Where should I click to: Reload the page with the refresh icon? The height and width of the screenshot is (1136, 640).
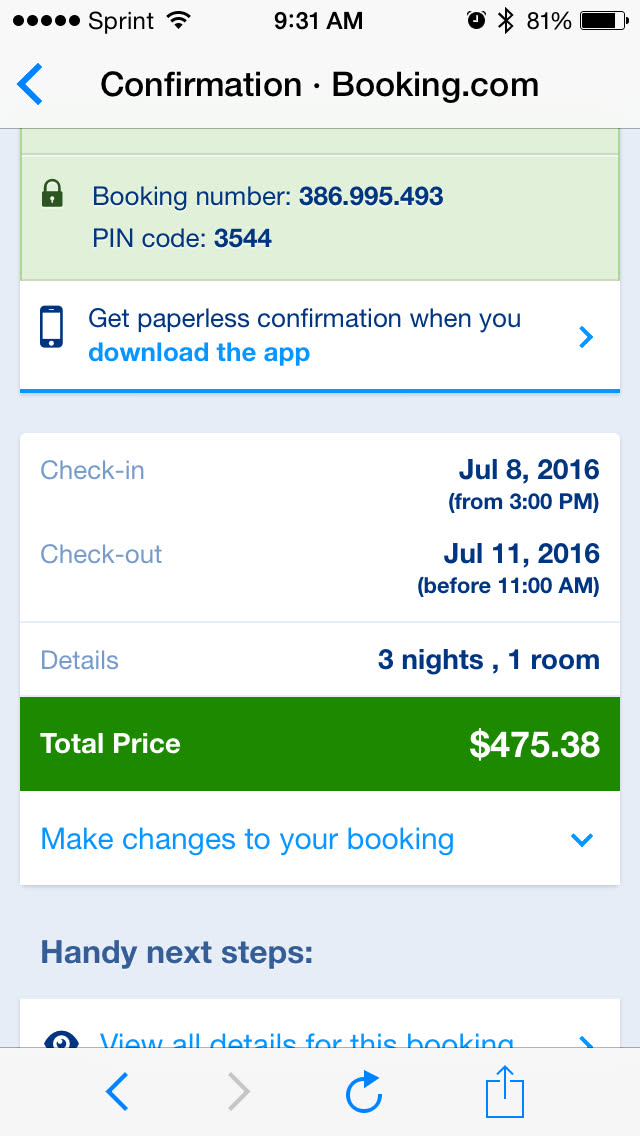point(364,1092)
